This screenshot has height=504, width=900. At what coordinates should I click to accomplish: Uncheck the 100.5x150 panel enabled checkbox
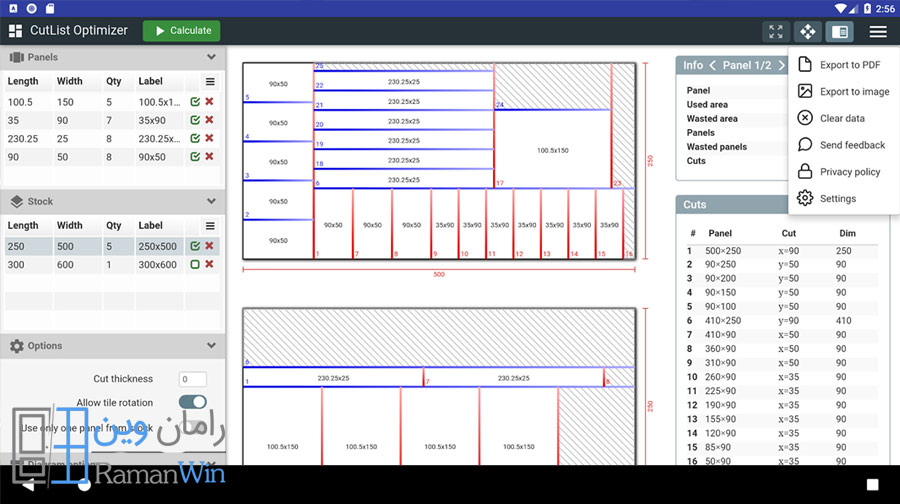[195, 102]
